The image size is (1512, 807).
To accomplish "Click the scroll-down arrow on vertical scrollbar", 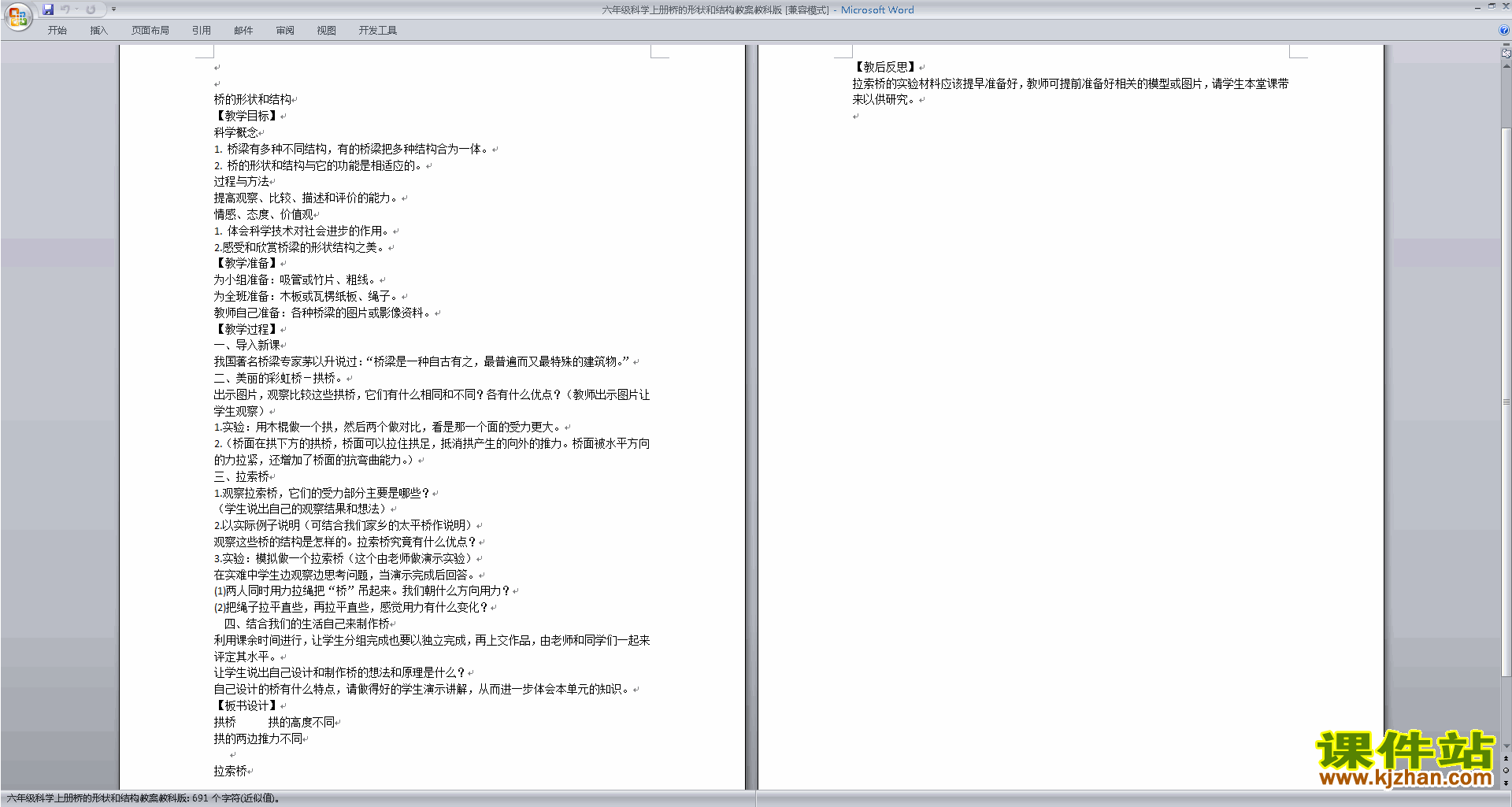I will 1506,746.
